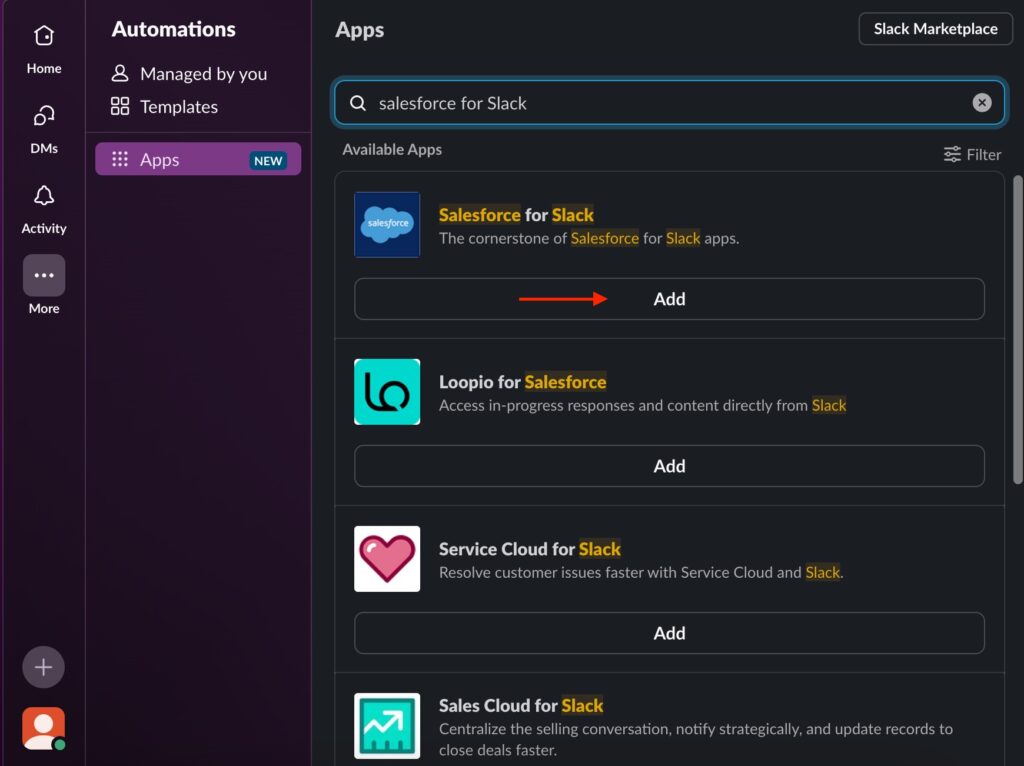Click the More ellipsis icon
1024x766 pixels.
pyautogui.click(x=43, y=276)
